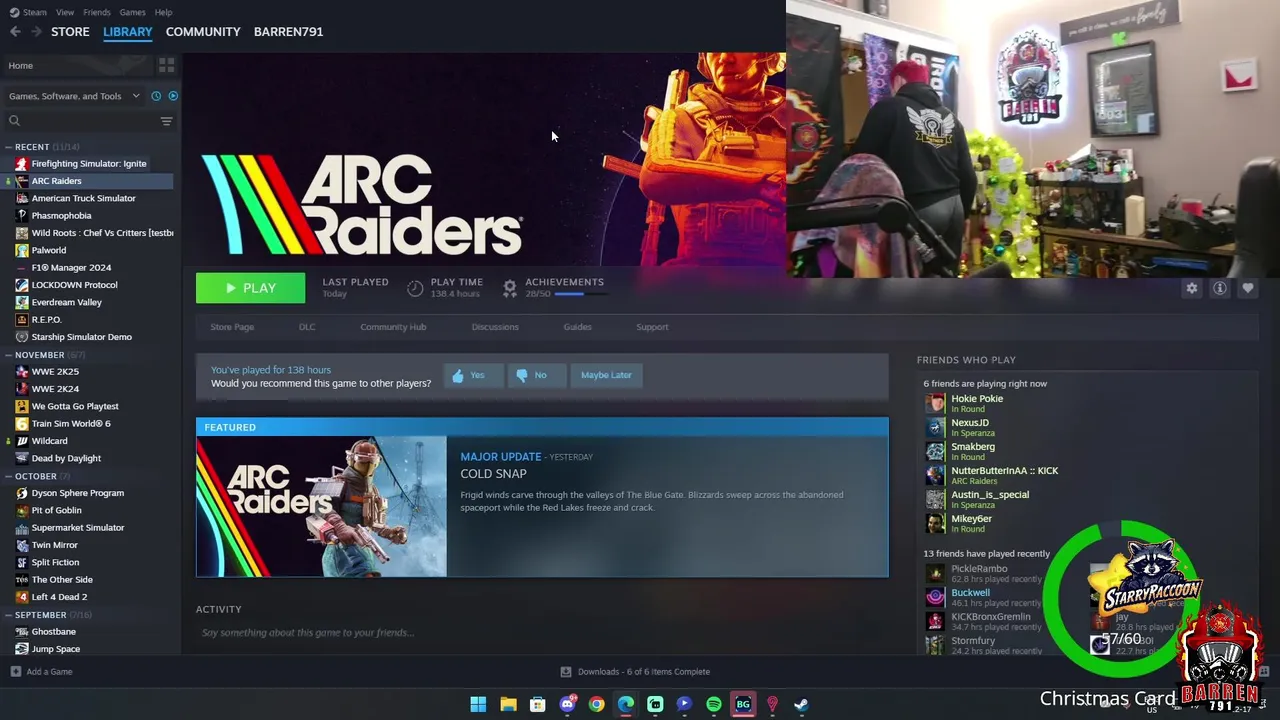Open Games, Software, and Tools dropdown

point(74,96)
